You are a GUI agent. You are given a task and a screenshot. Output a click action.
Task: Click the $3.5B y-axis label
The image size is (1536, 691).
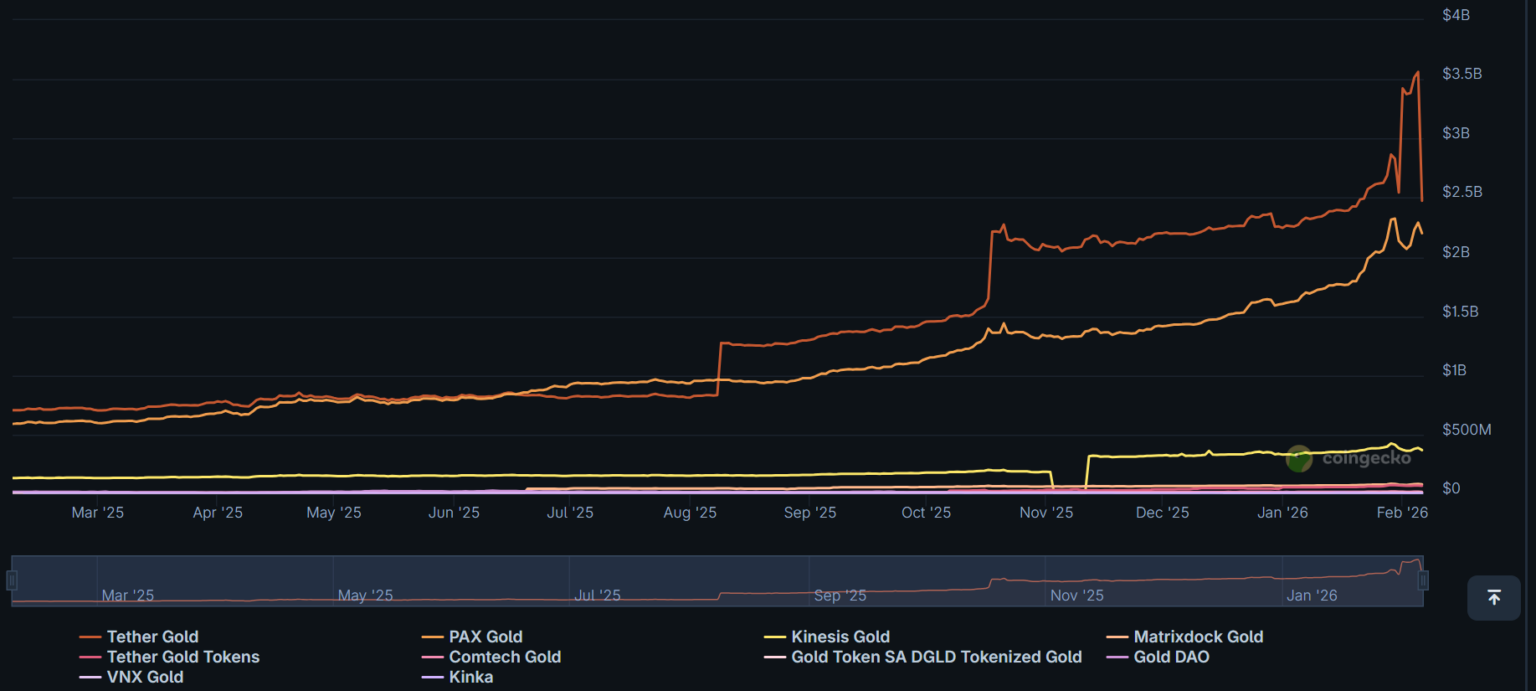coord(1462,74)
